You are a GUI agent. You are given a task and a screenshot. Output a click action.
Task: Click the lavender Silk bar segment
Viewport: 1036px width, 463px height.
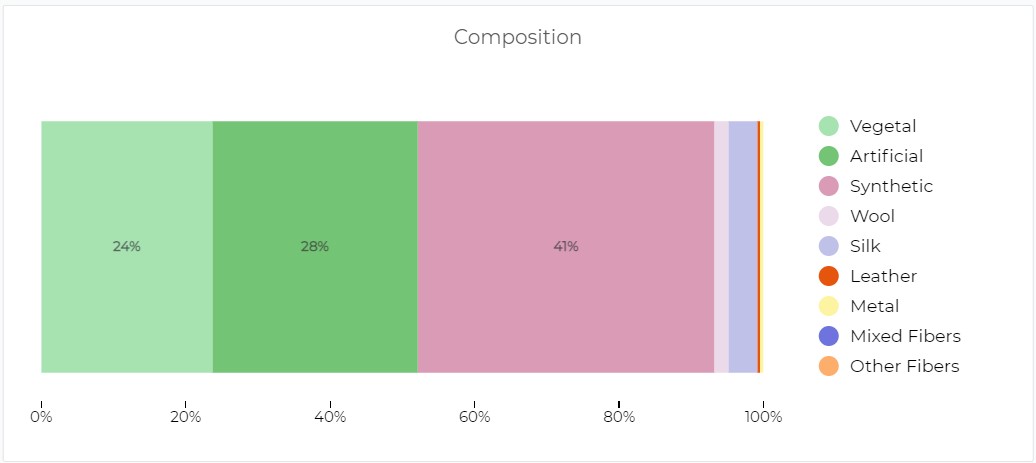742,246
